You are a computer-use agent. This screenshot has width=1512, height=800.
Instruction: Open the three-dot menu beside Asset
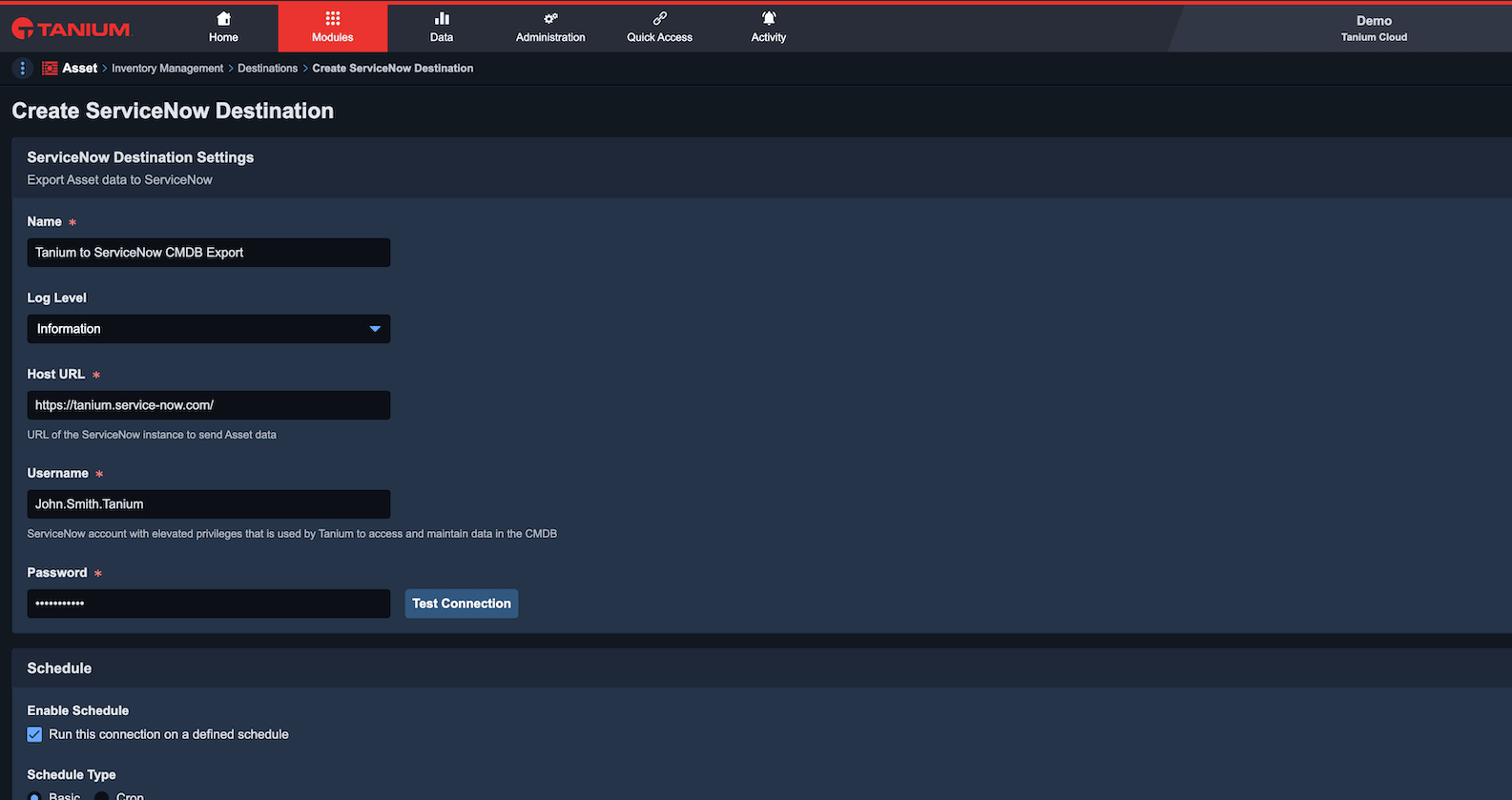[23, 69]
